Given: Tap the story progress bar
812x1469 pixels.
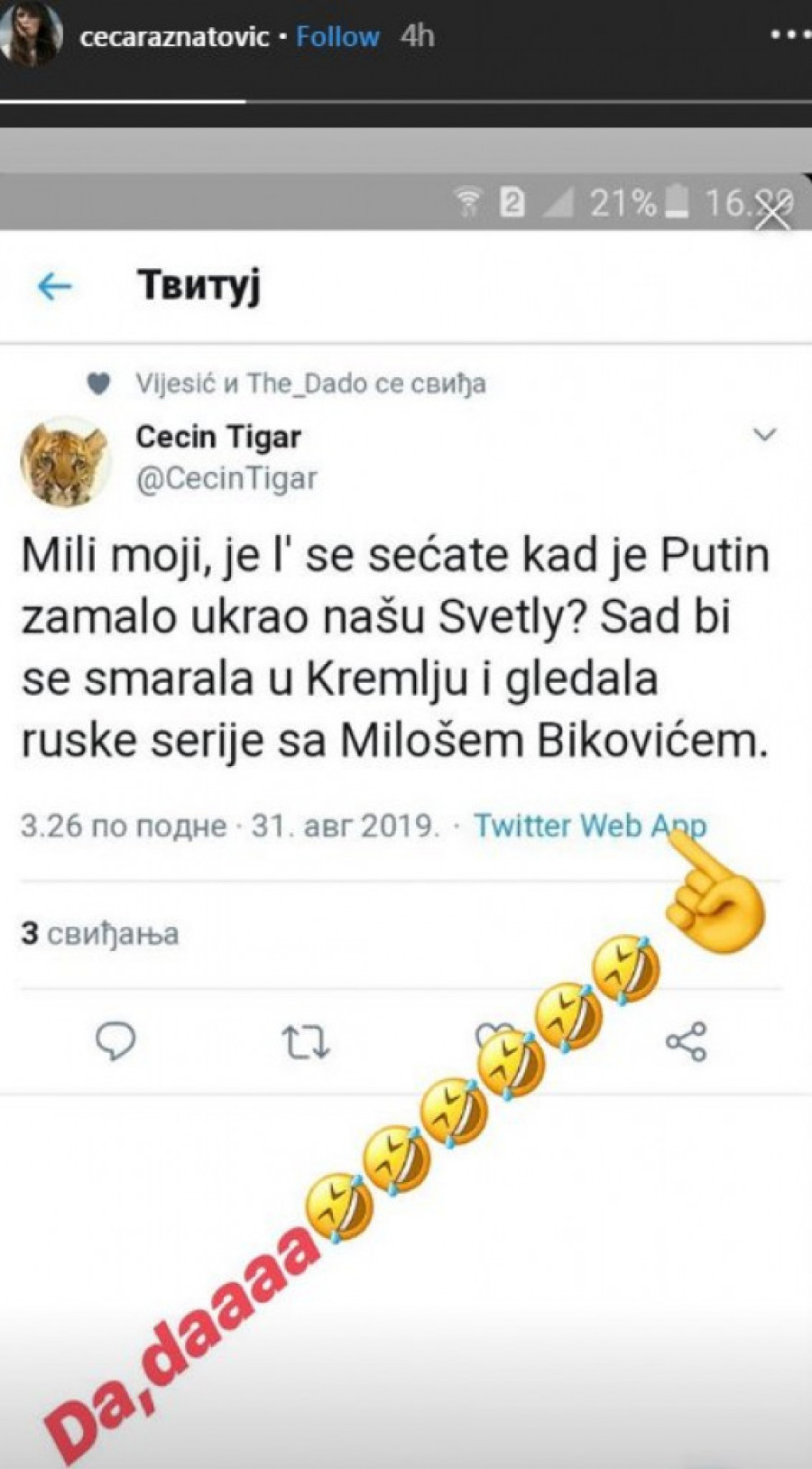Looking at the screenshot, I should (406, 101).
